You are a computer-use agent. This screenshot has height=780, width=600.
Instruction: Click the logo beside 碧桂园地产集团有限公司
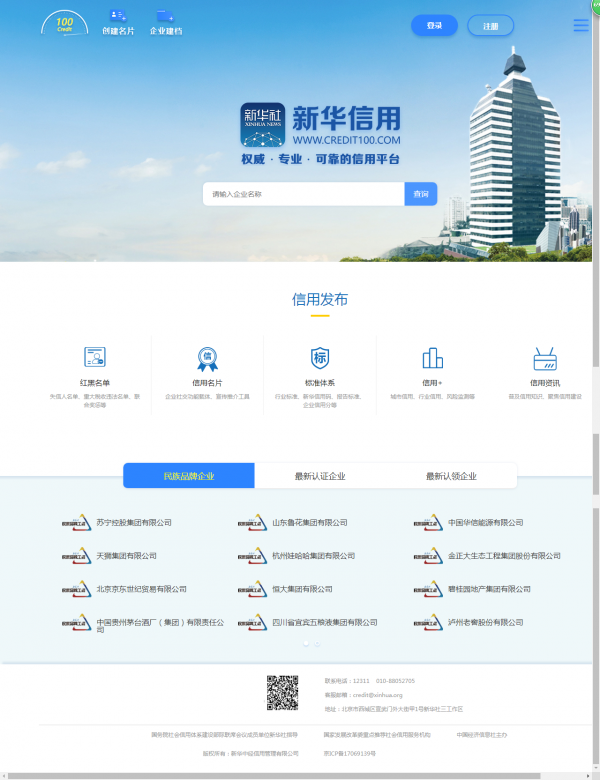(428, 589)
